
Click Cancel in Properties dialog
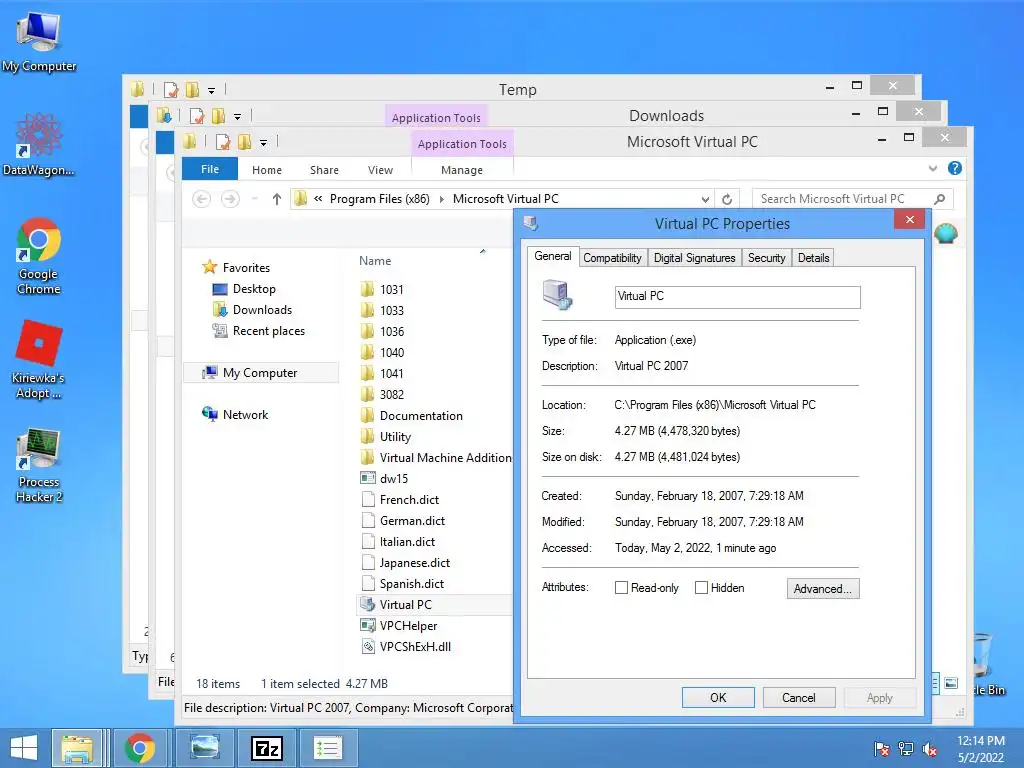click(x=799, y=697)
